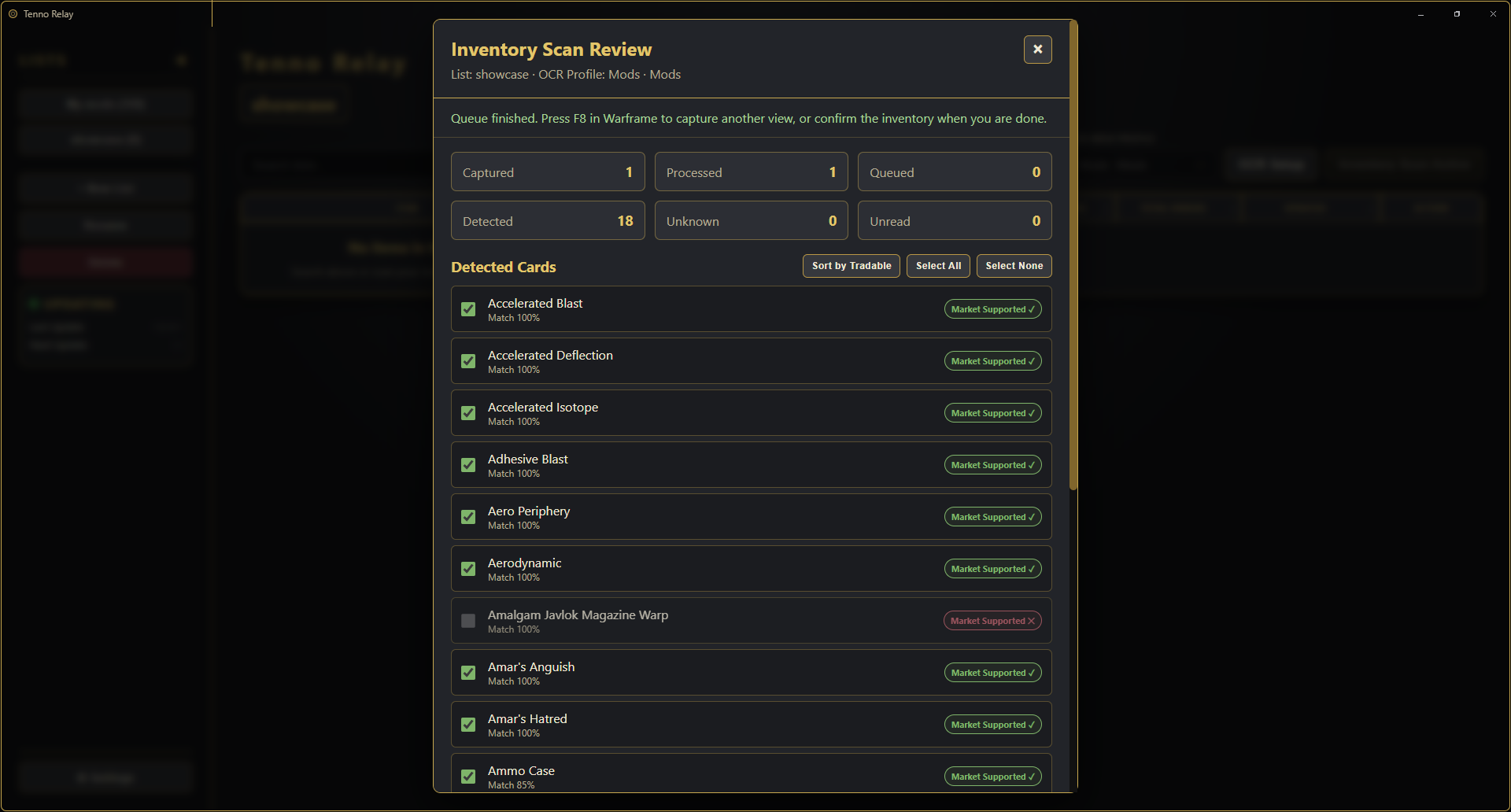The width and height of the screenshot is (1511, 812).
Task: Click the Ammo Case card name
Action: tap(521, 770)
